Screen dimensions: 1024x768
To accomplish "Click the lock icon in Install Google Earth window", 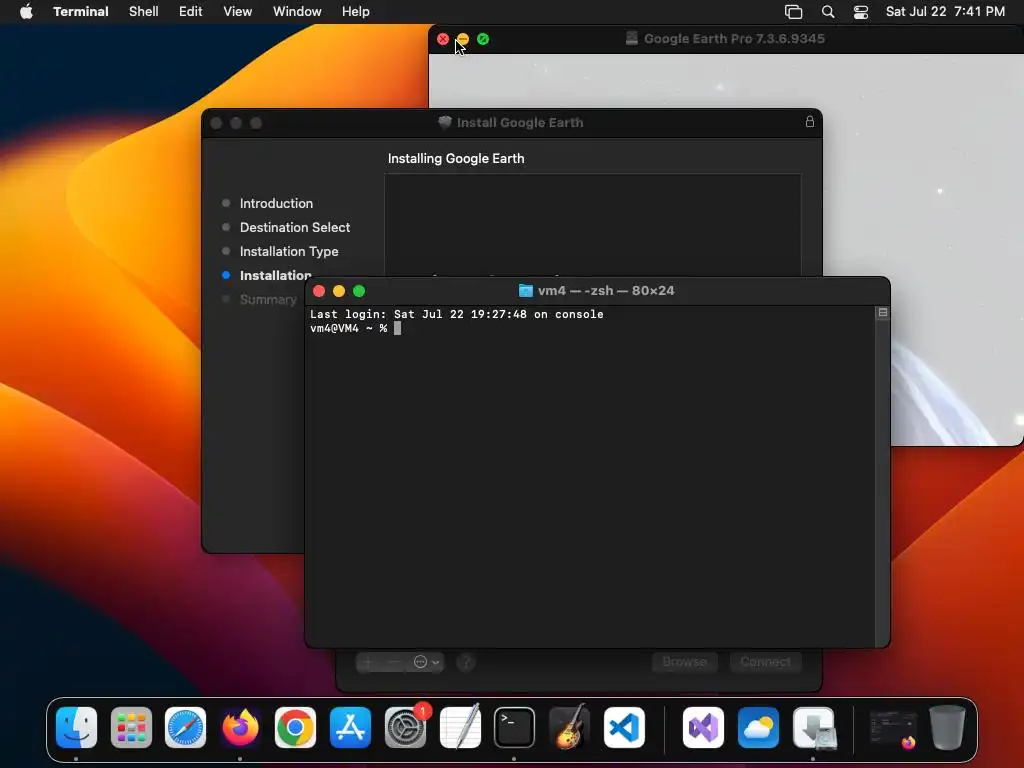I will [810, 121].
